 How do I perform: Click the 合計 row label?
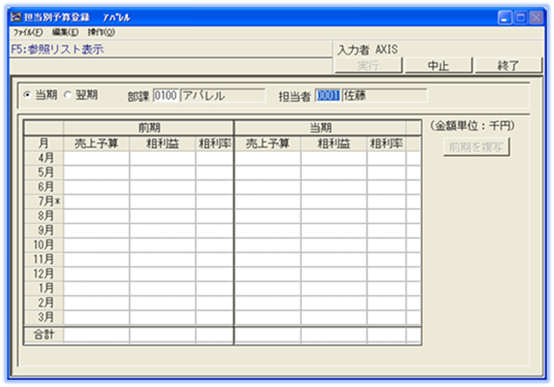(x=43, y=335)
